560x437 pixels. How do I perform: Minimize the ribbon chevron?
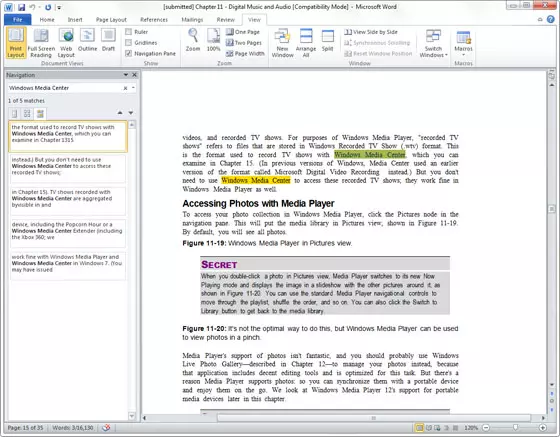(540, 20)
